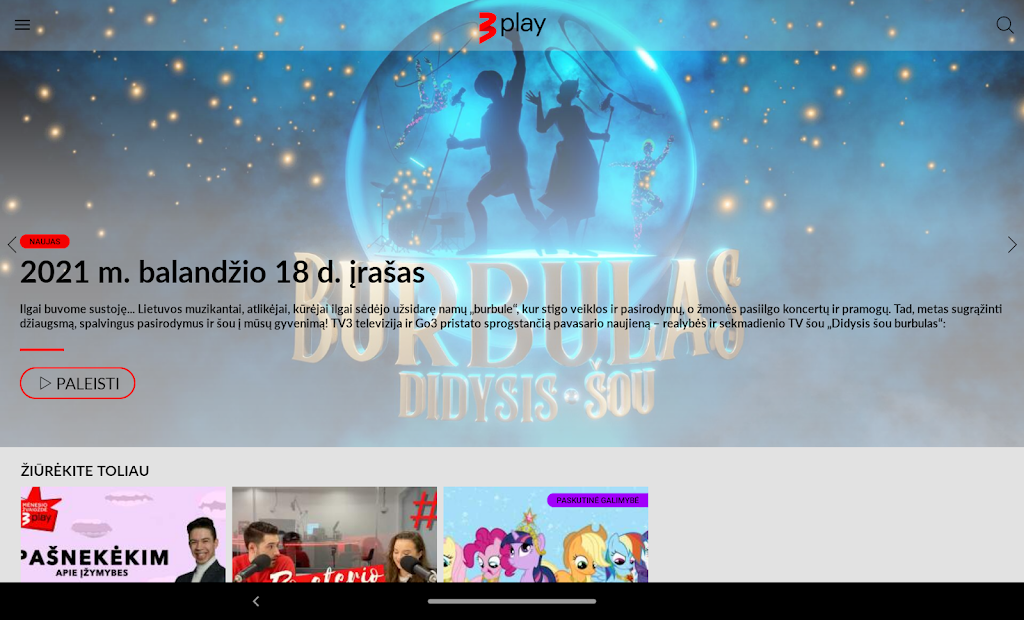
Task: Open the radio studio show thumbnail
Action: (334, 535)
